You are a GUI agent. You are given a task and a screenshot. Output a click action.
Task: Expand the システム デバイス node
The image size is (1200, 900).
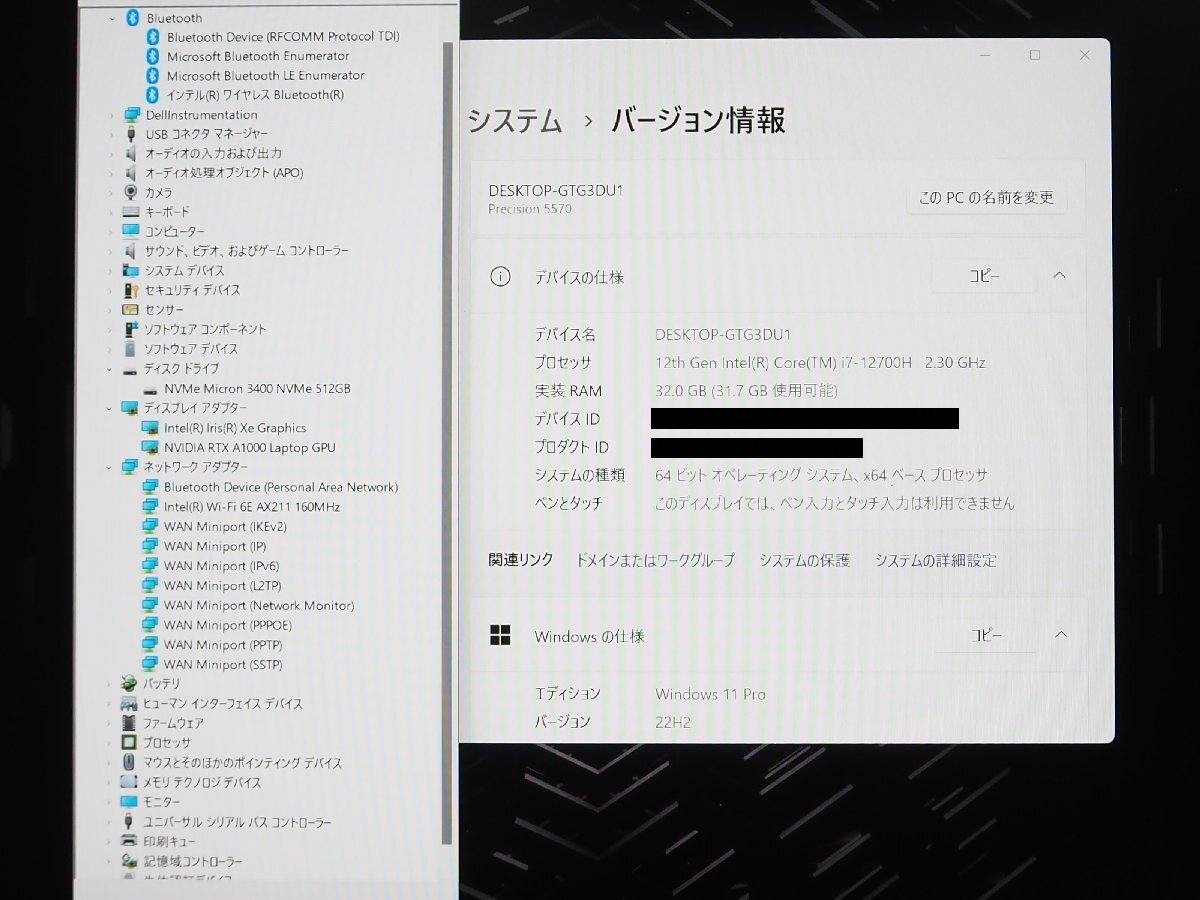pos(111,271)
